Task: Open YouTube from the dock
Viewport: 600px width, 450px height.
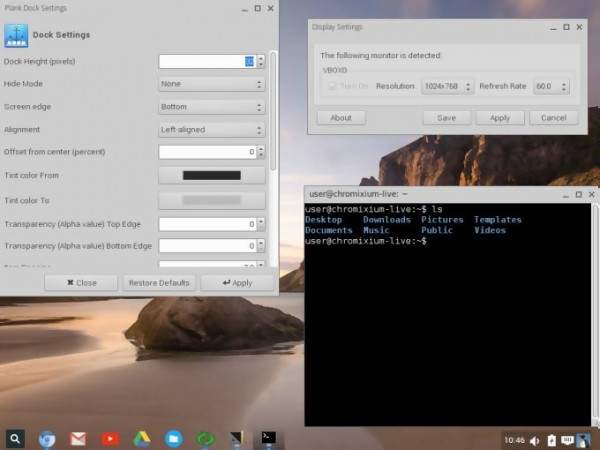Action: click(x=110, y=439)
